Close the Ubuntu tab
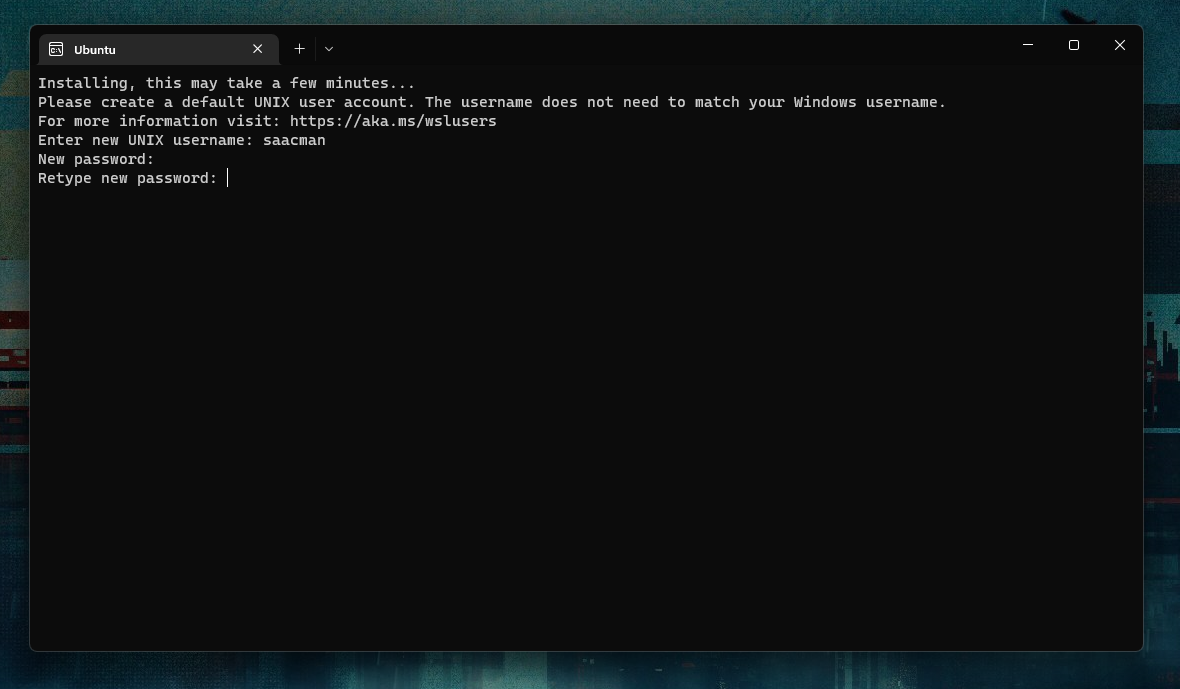Image resolution: width=1180 pixels, height=689 pixels. click(x=257, y=48)
